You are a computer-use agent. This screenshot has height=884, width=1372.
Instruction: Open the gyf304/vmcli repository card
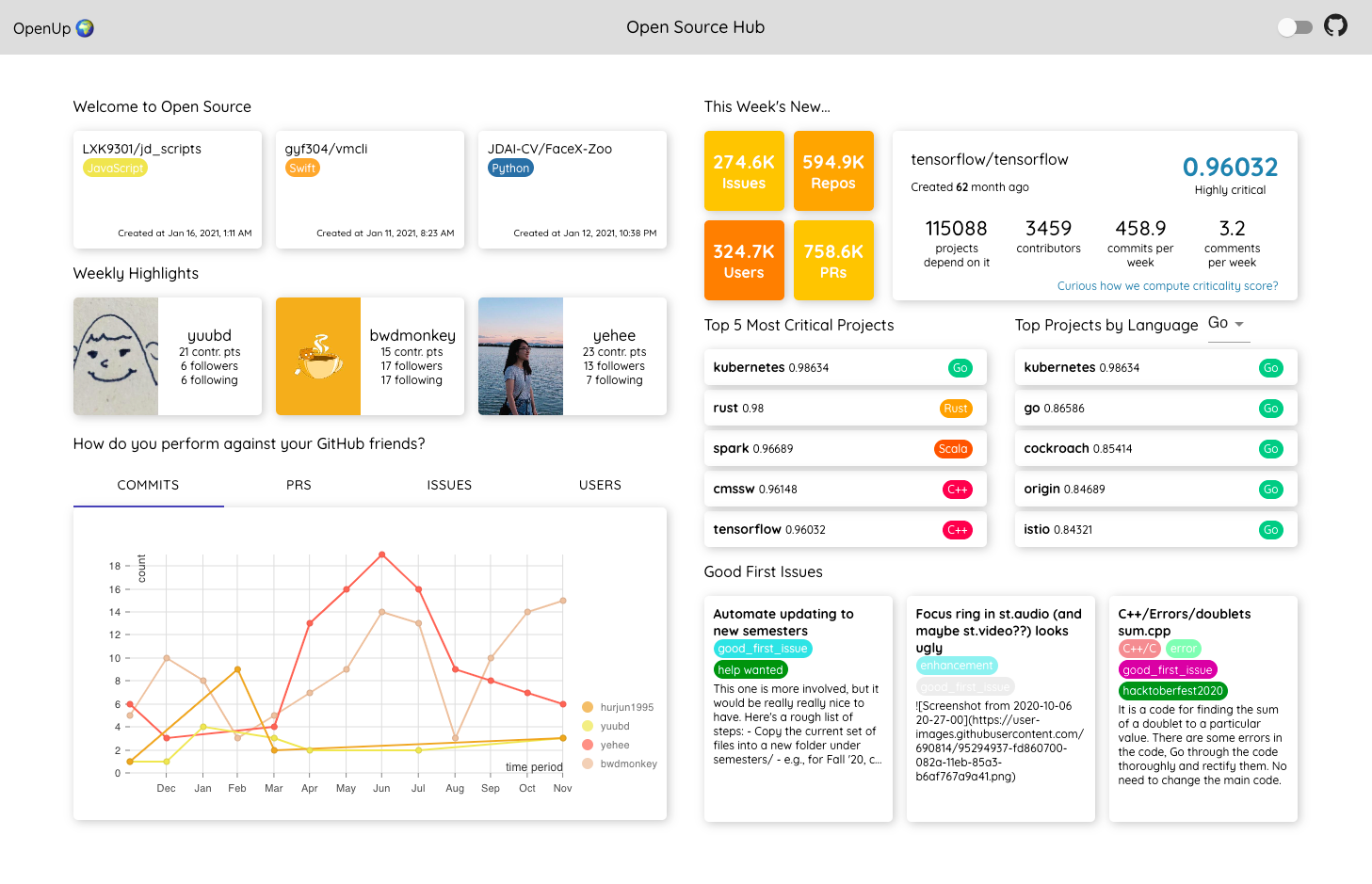click(x=370, y=189)
